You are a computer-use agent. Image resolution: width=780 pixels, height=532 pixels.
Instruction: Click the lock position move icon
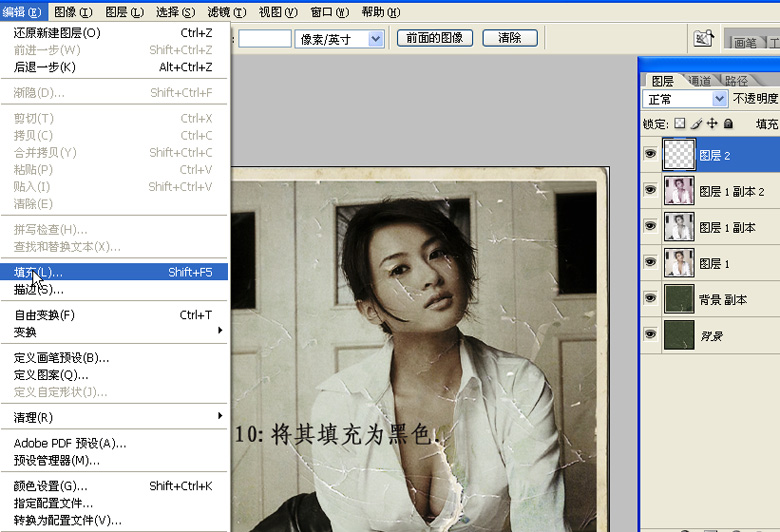coord(712,123)
